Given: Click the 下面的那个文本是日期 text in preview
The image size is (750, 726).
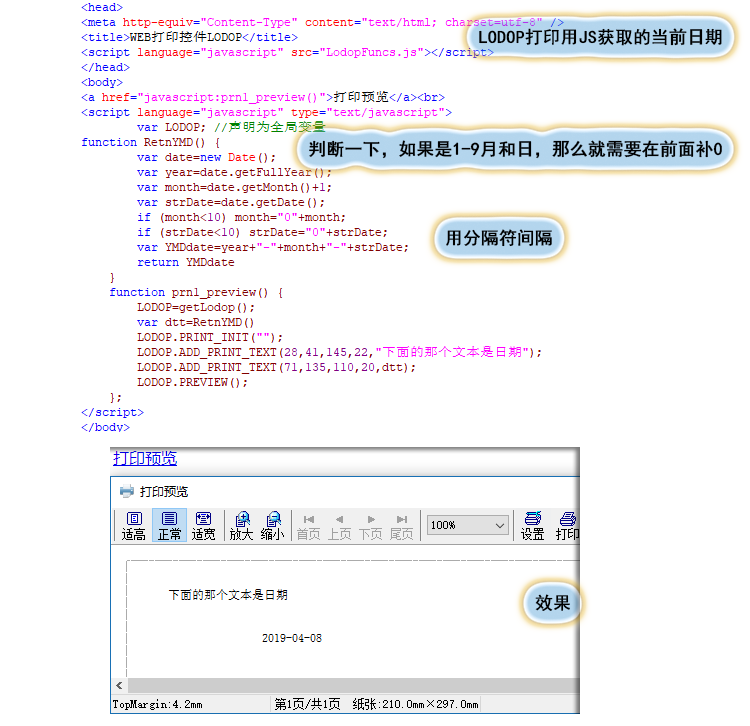Looking at the screenshot, I should pos(228,595).
